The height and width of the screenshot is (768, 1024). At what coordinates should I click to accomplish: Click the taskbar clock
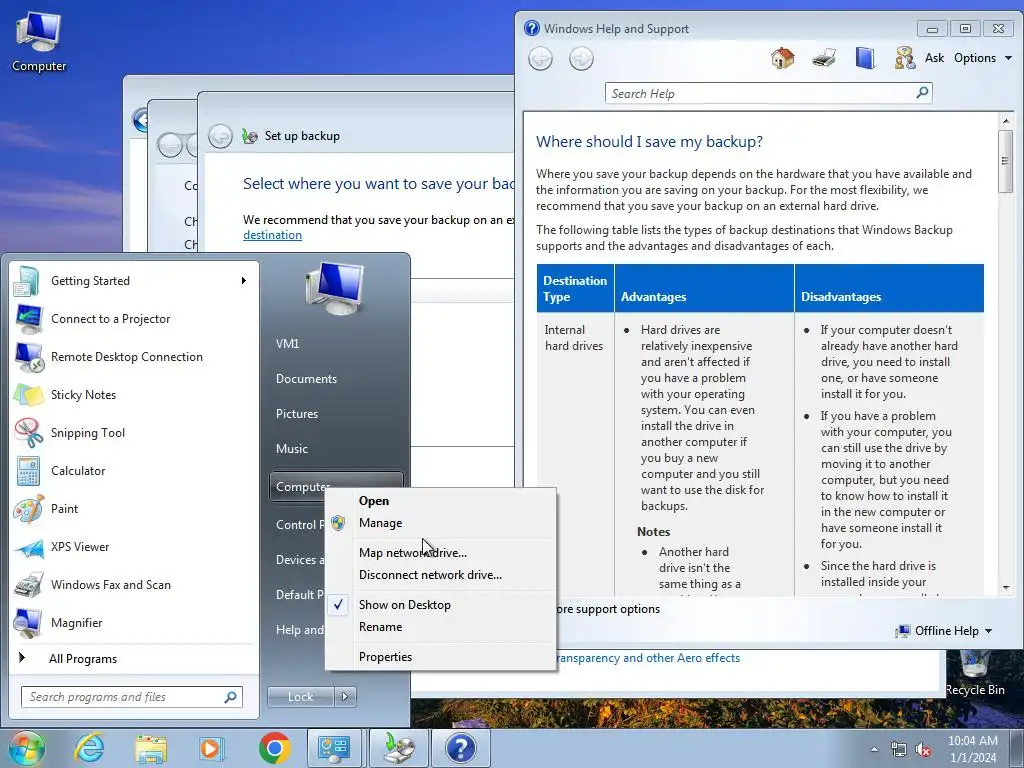click(972, 749)
